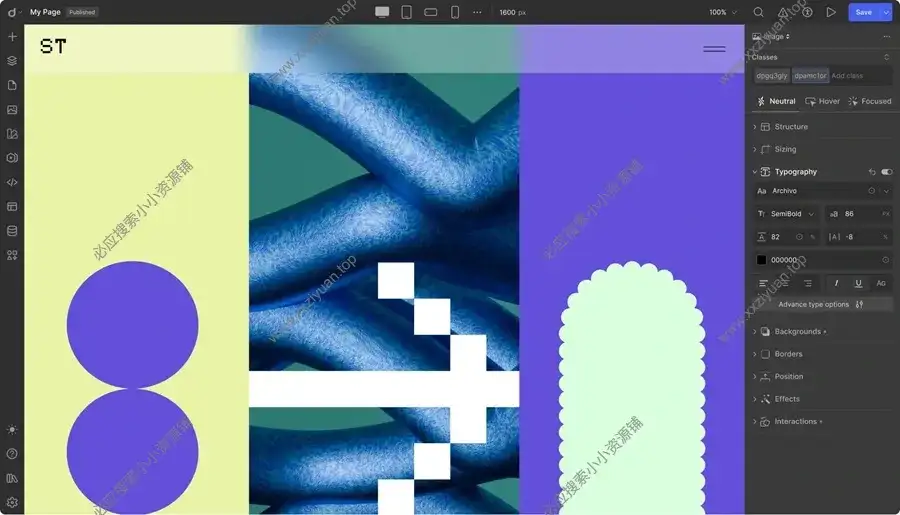Select the dpgq3gly class chip
Screen dimensions: 900x515
[x=771, y=75]
